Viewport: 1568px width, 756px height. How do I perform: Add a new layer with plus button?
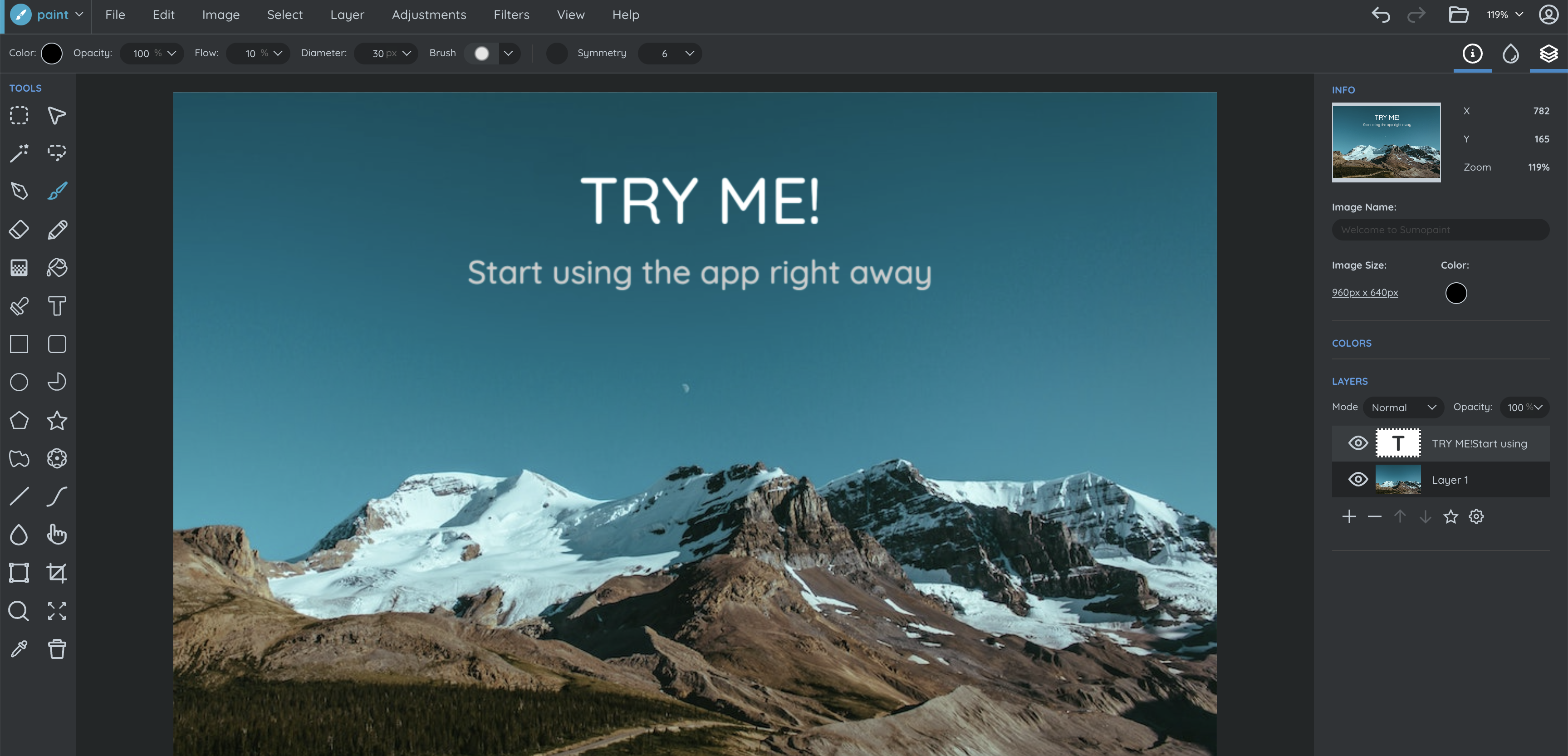pyautogui.click(x=1349, y=517)
